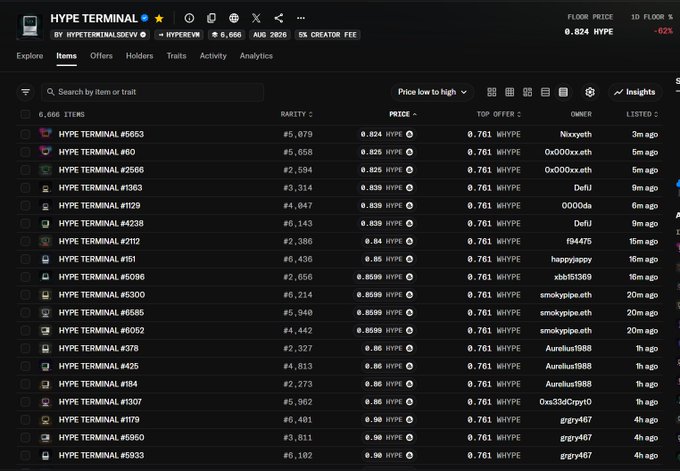Open creator HYPETERMINALSDEVV profile chip
This screenshot has height=471, width=680.
pos(100,35)
